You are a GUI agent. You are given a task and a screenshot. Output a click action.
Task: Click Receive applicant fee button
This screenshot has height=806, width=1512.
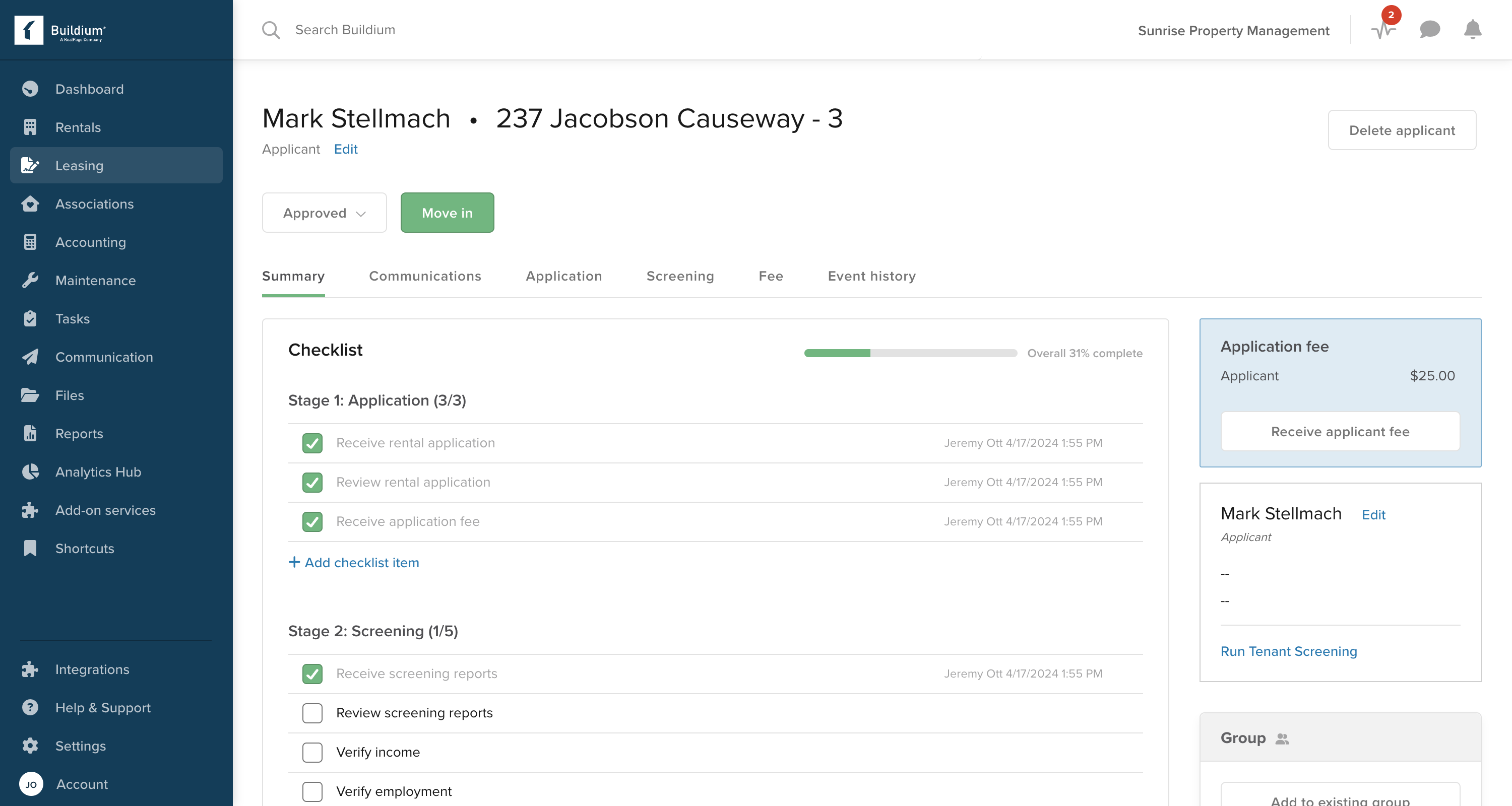tap(1340, 431)
